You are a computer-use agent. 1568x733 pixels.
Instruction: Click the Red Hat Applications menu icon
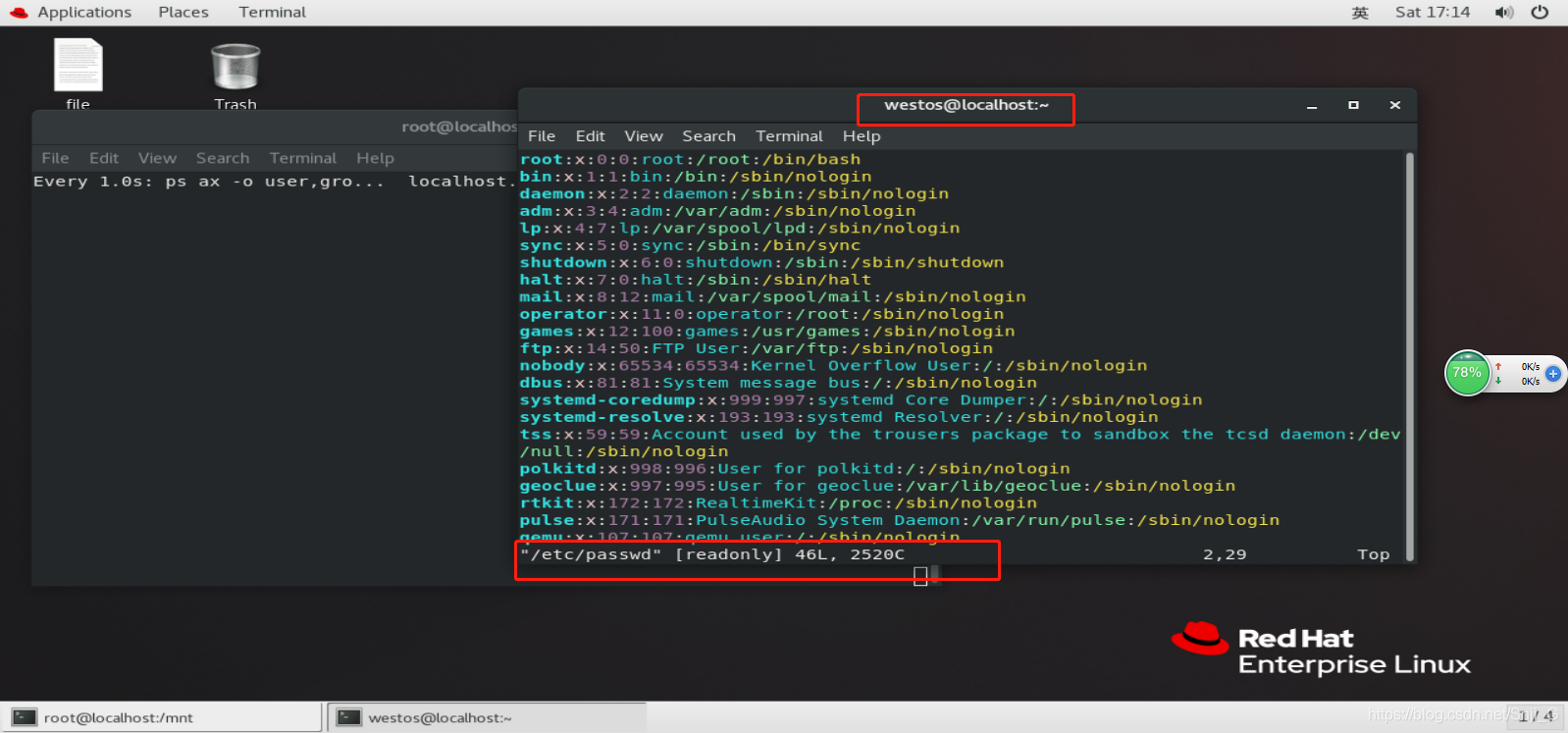[19, 12]
